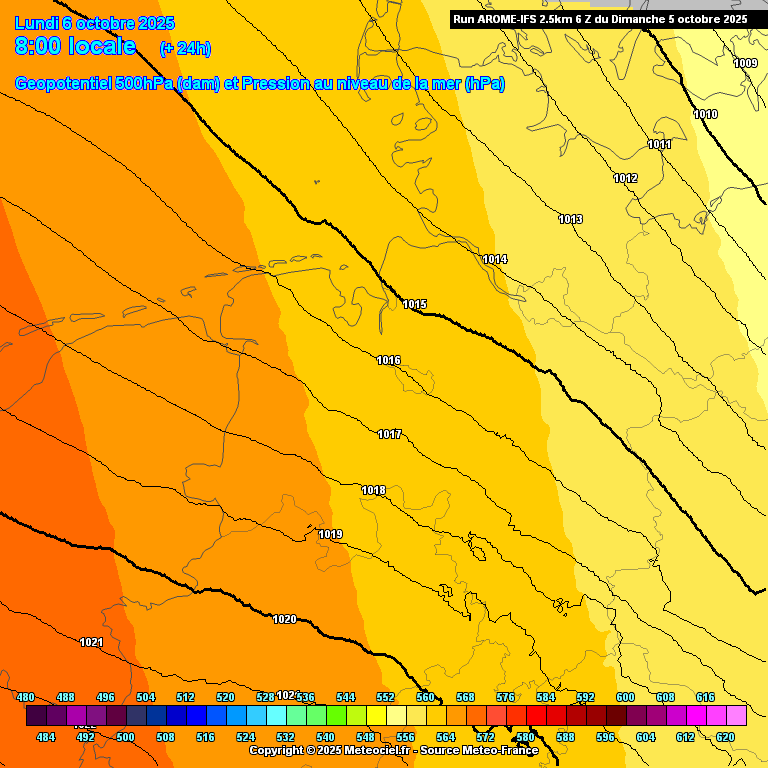
Task: Click the Lundi 6 octobre 2025 date text
Action: [95, 23]
